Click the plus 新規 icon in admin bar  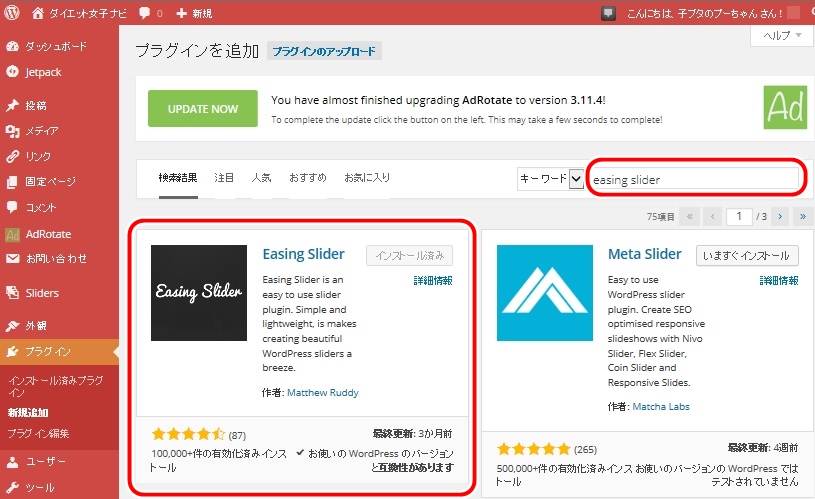(x=181, y=13)
